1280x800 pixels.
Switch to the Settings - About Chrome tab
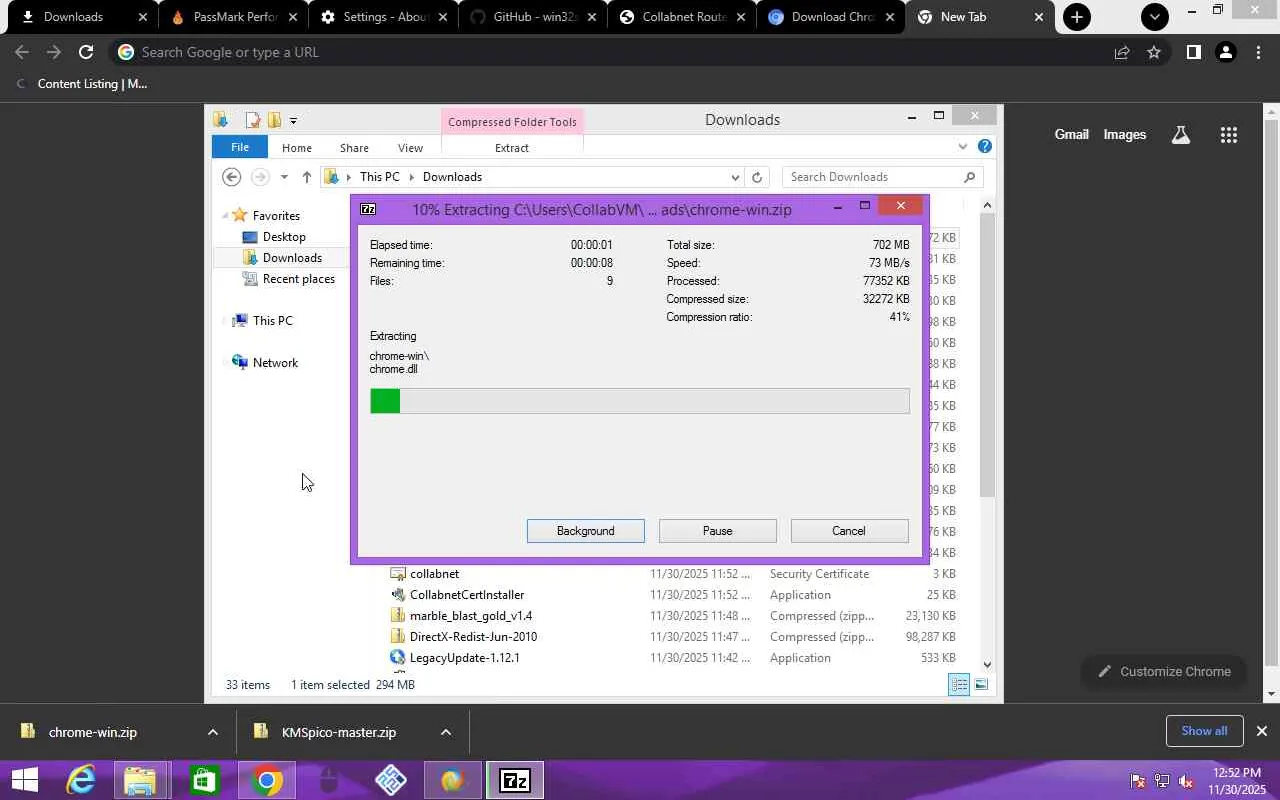(x=383, y=17)
